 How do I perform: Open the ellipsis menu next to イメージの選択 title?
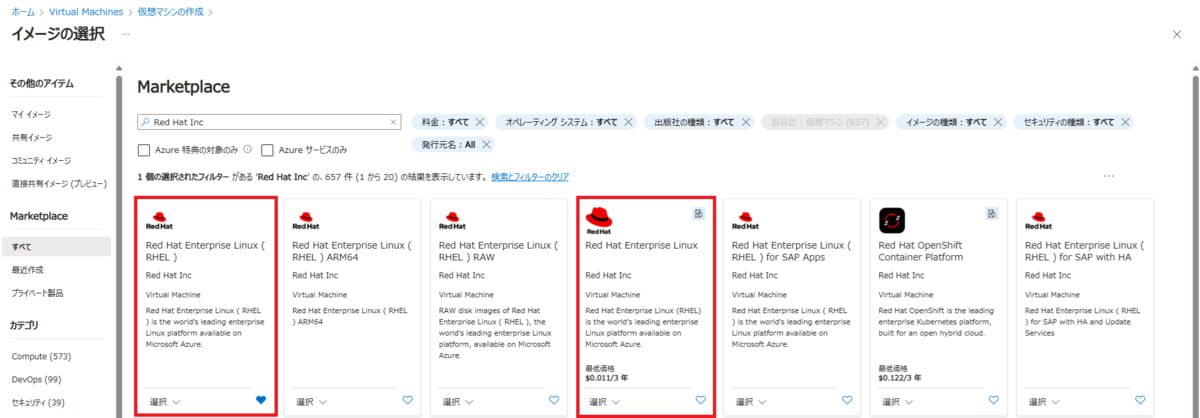[126, 34]
